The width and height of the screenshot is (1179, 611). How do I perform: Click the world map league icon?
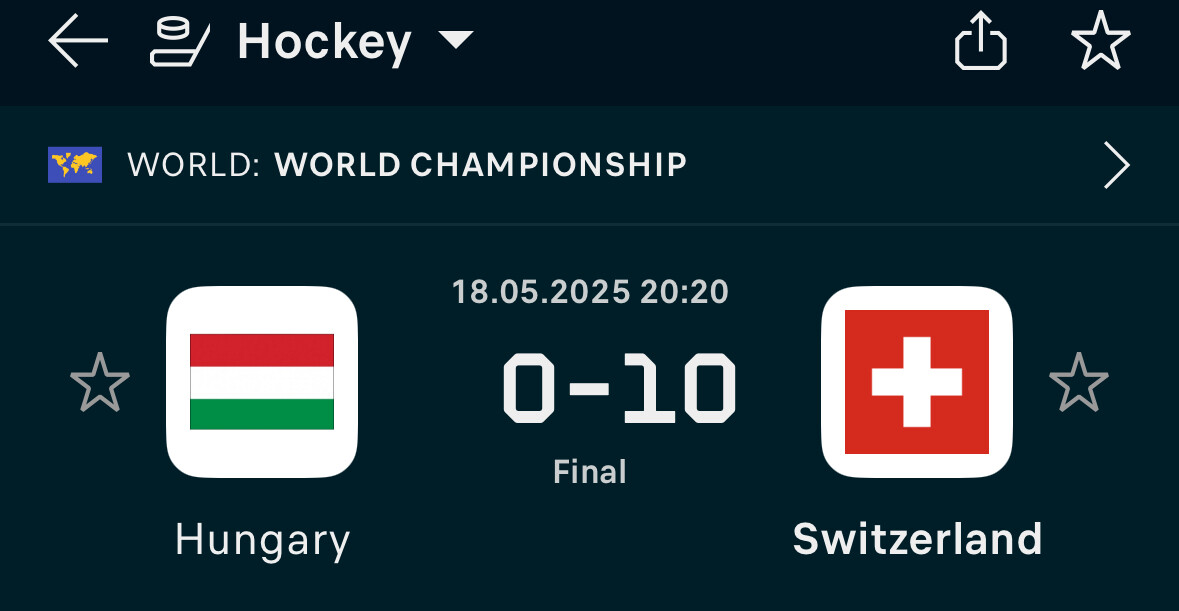(75, 165)
